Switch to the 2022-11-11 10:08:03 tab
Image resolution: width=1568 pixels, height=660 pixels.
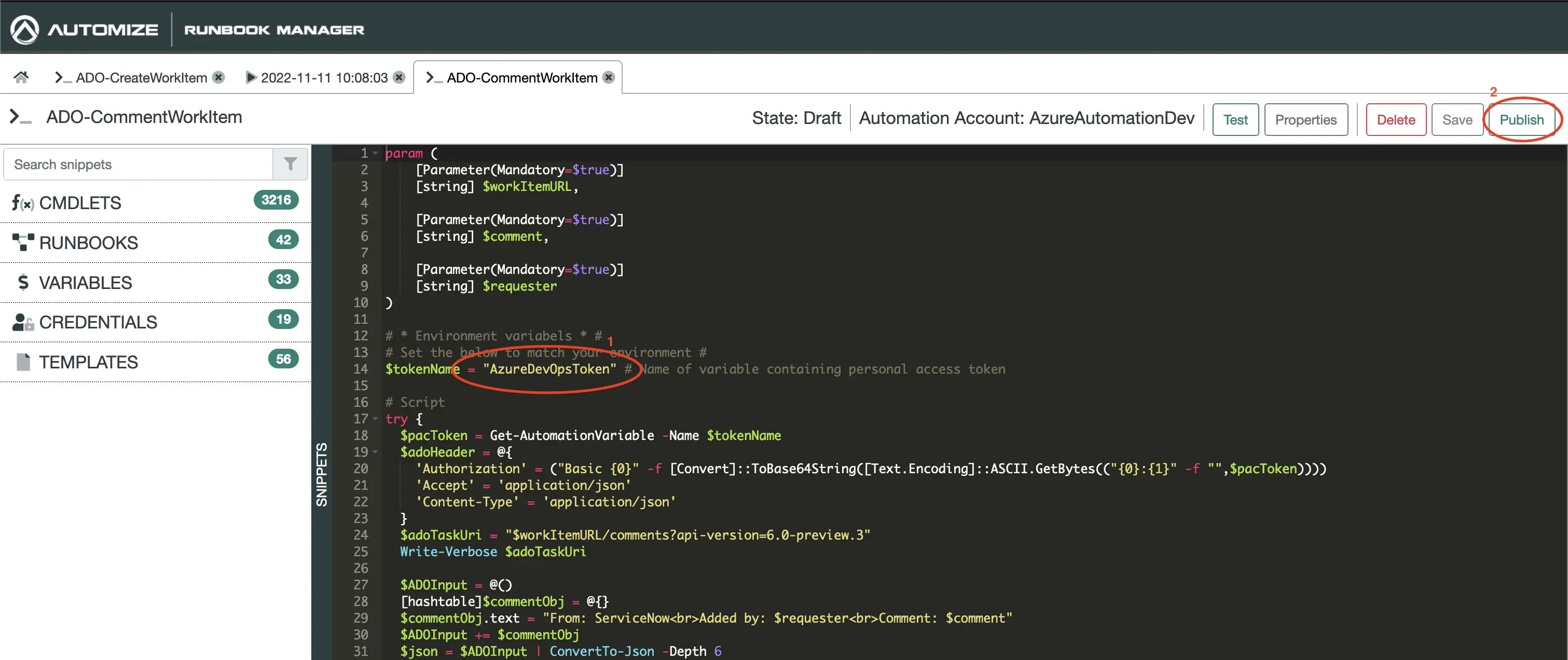(x=323, y=77)
